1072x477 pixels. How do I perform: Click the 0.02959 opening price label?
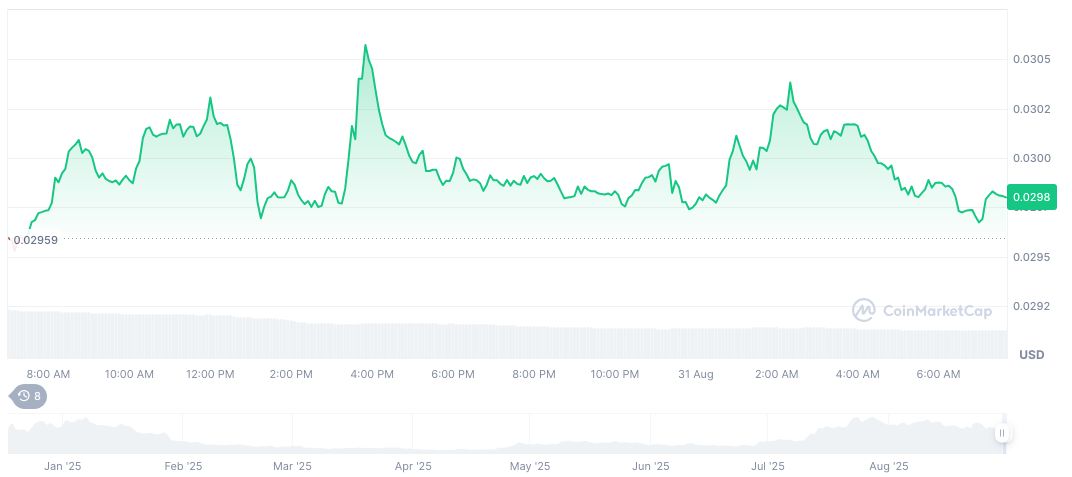[35, 240]
